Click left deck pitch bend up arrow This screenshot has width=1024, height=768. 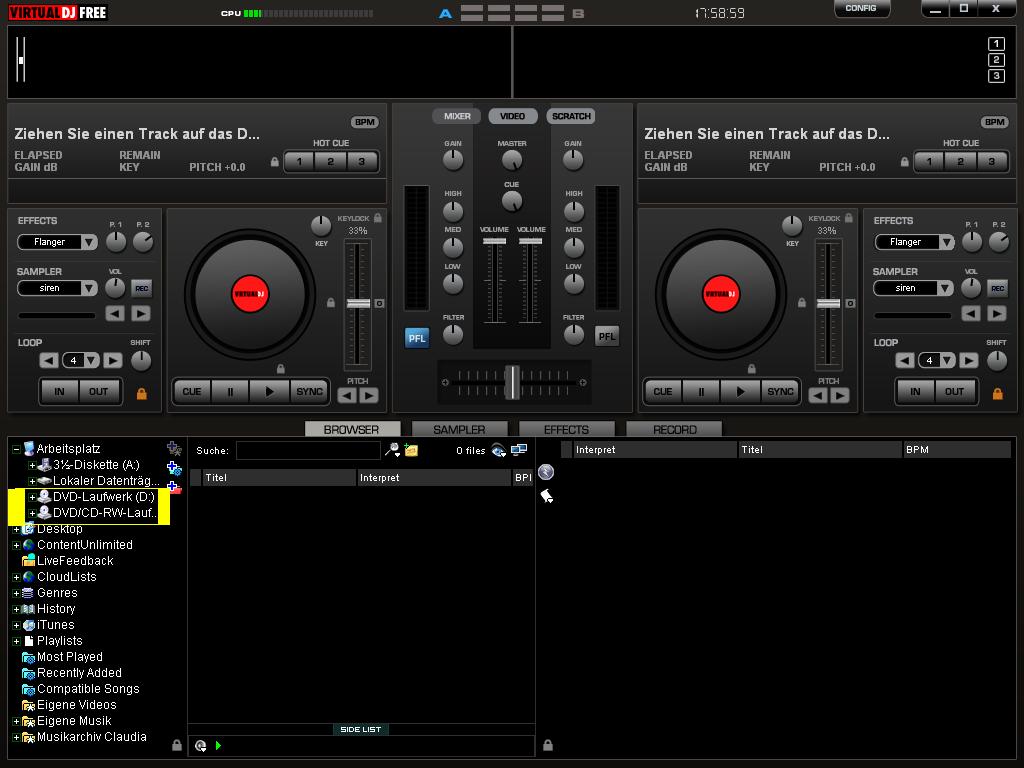click(x=368, y=395)
